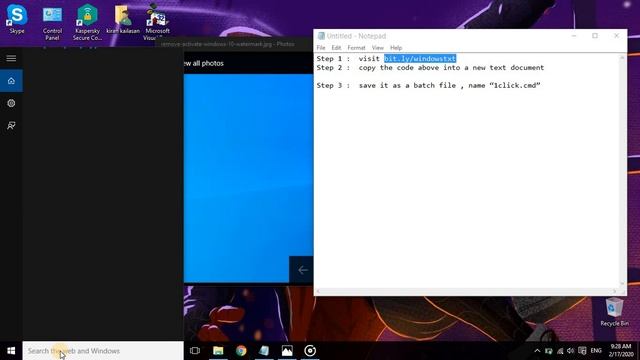
Task: Open the settings gear in Start sidebar
Action: pyautogui.click(x=11, y=103)
